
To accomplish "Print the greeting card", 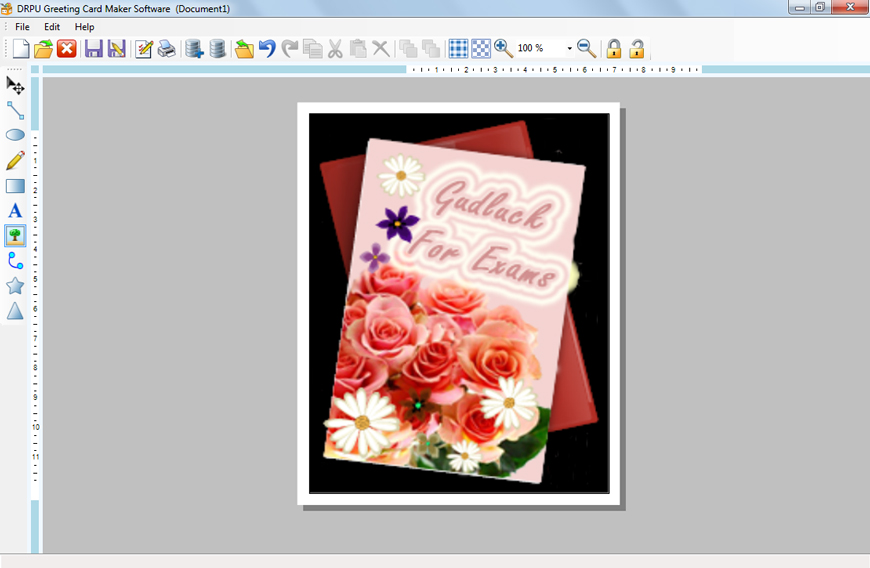I will (166, 49).
